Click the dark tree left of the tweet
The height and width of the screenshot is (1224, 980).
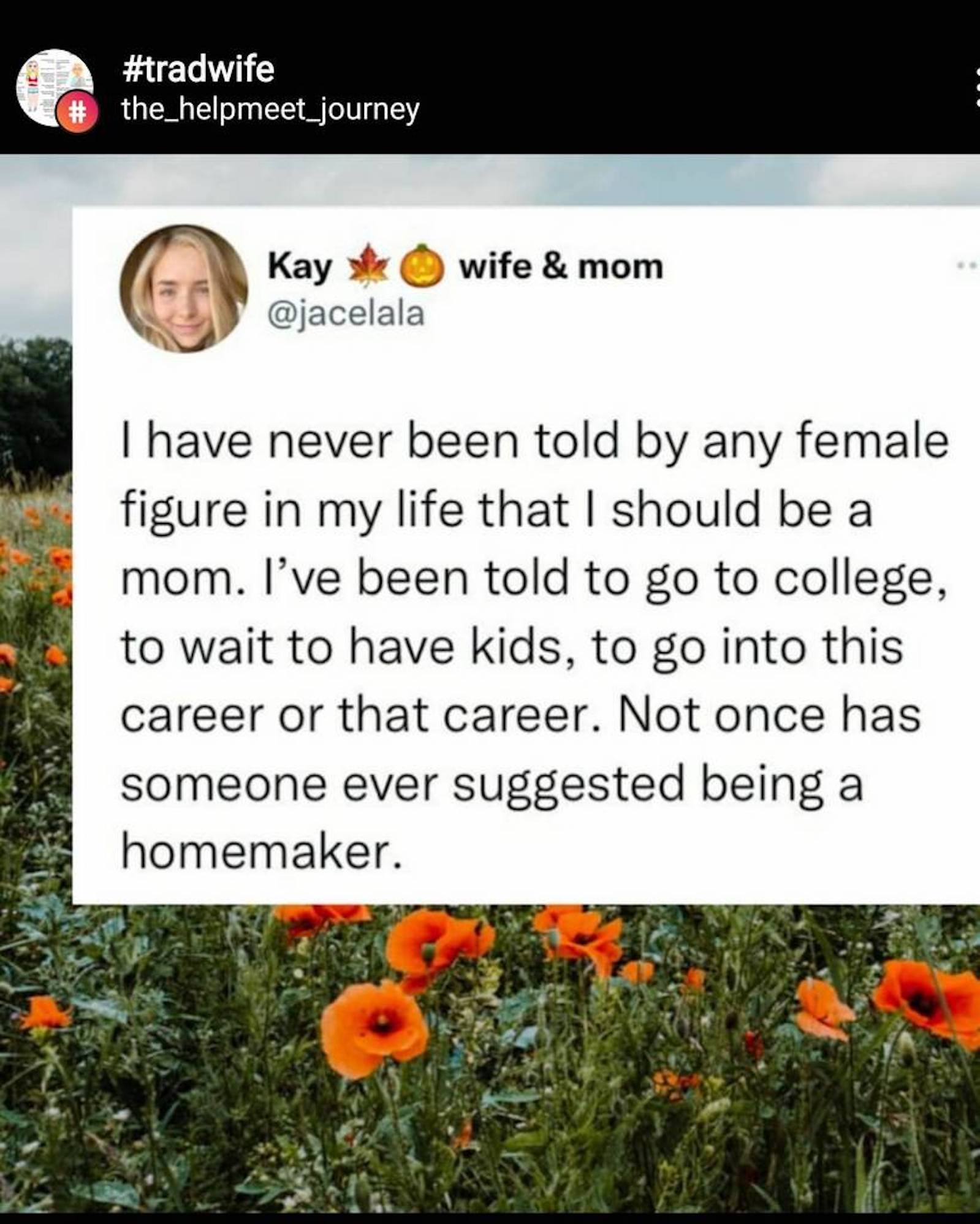click(x=34, y=405)
